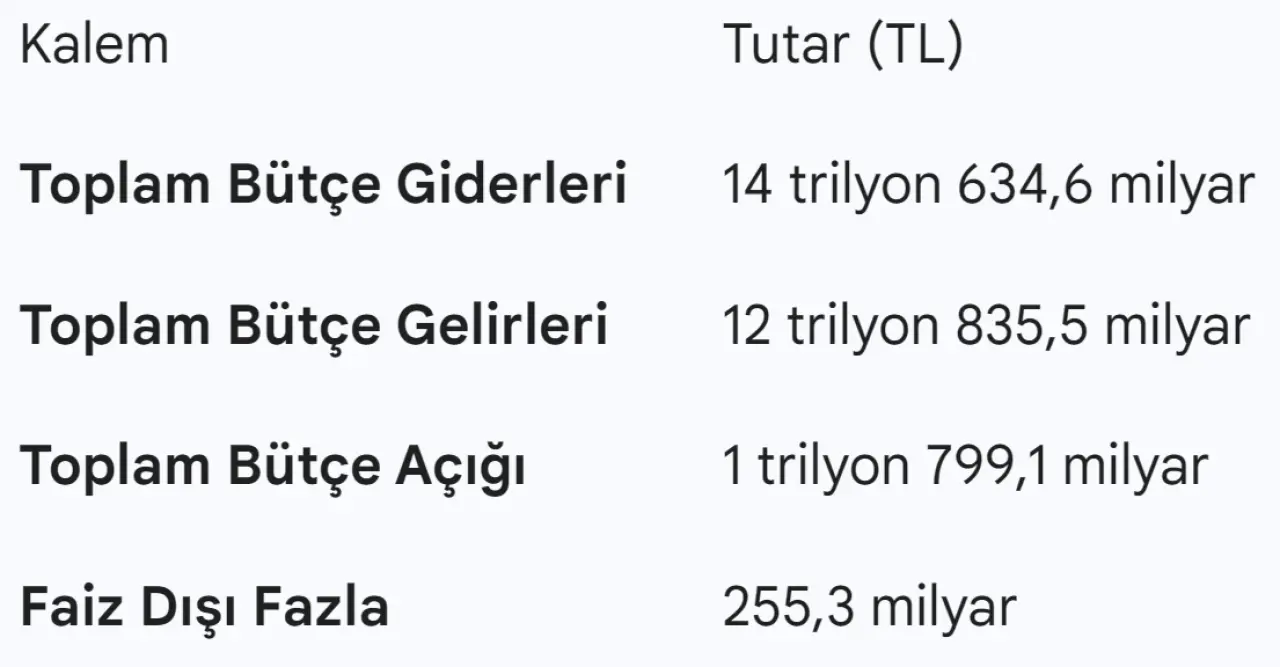Select the Toplam Bütçe Gelirleri row label
The height and width of the screenshot is (667, 1280).
pos(314,325)
